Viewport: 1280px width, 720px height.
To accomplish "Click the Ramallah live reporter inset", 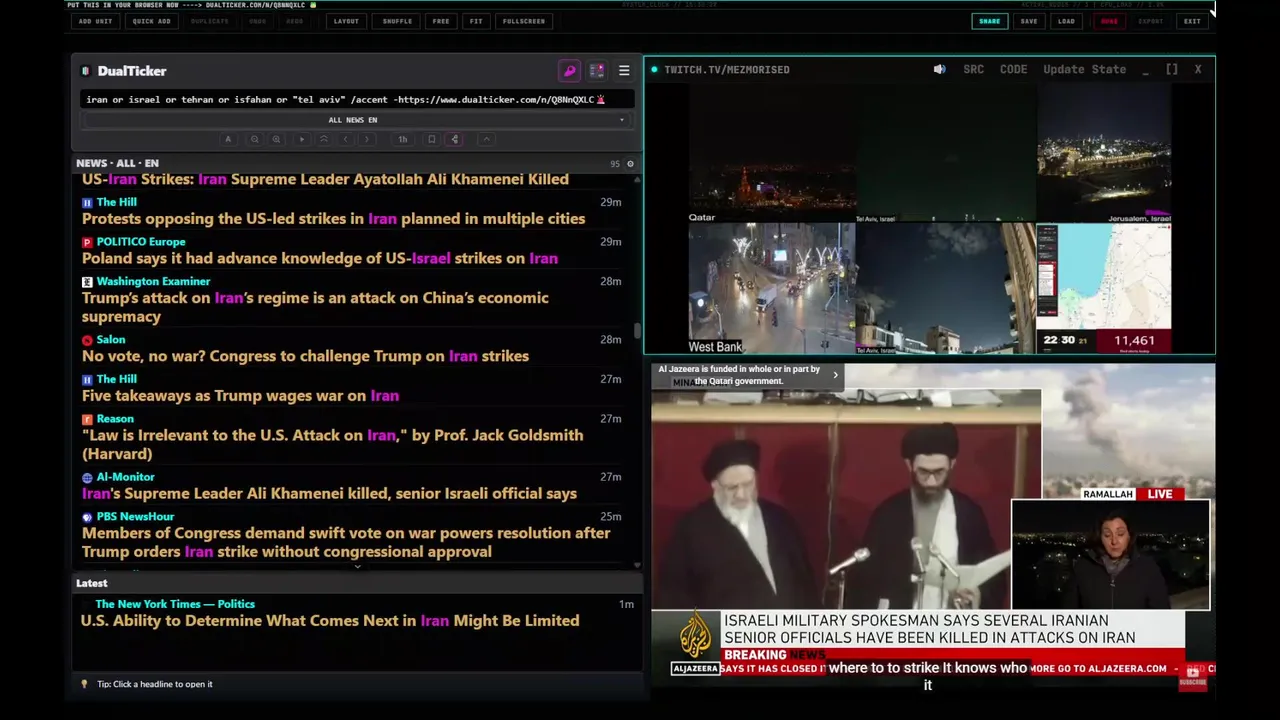I will [1110, 555].
